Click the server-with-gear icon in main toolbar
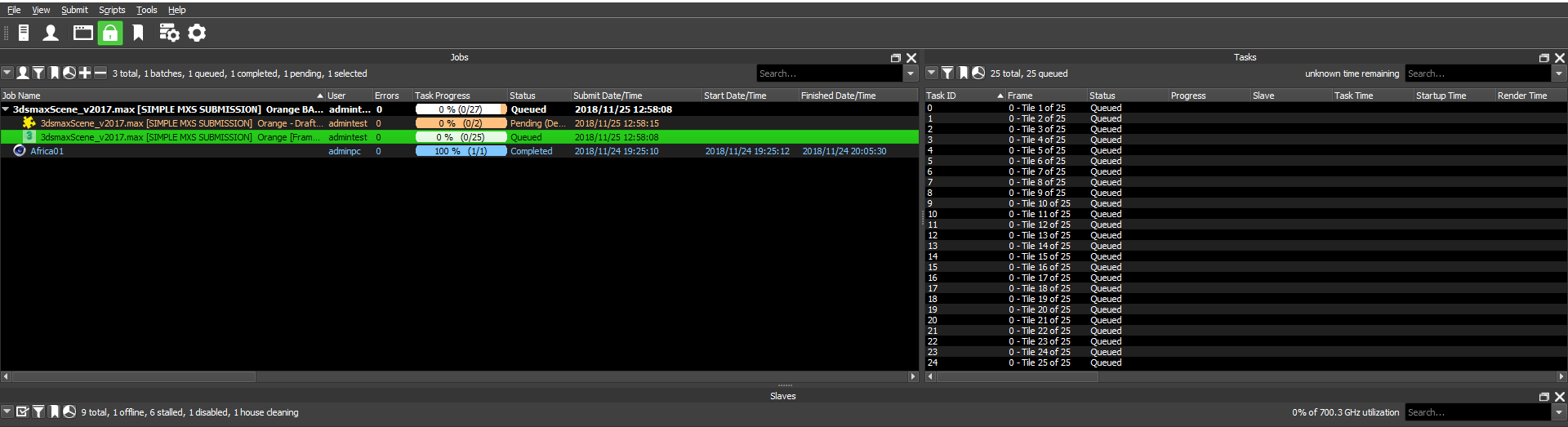The width and height of the screenshot is (1568, 427). coord(169,33)
